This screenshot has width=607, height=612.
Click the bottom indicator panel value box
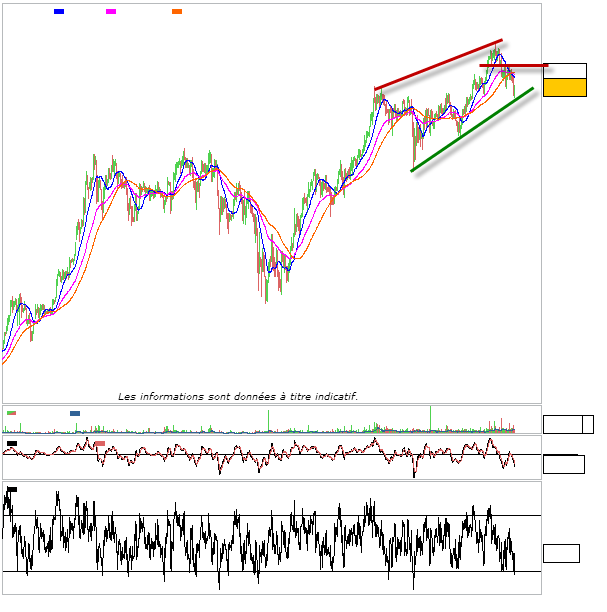561,553
